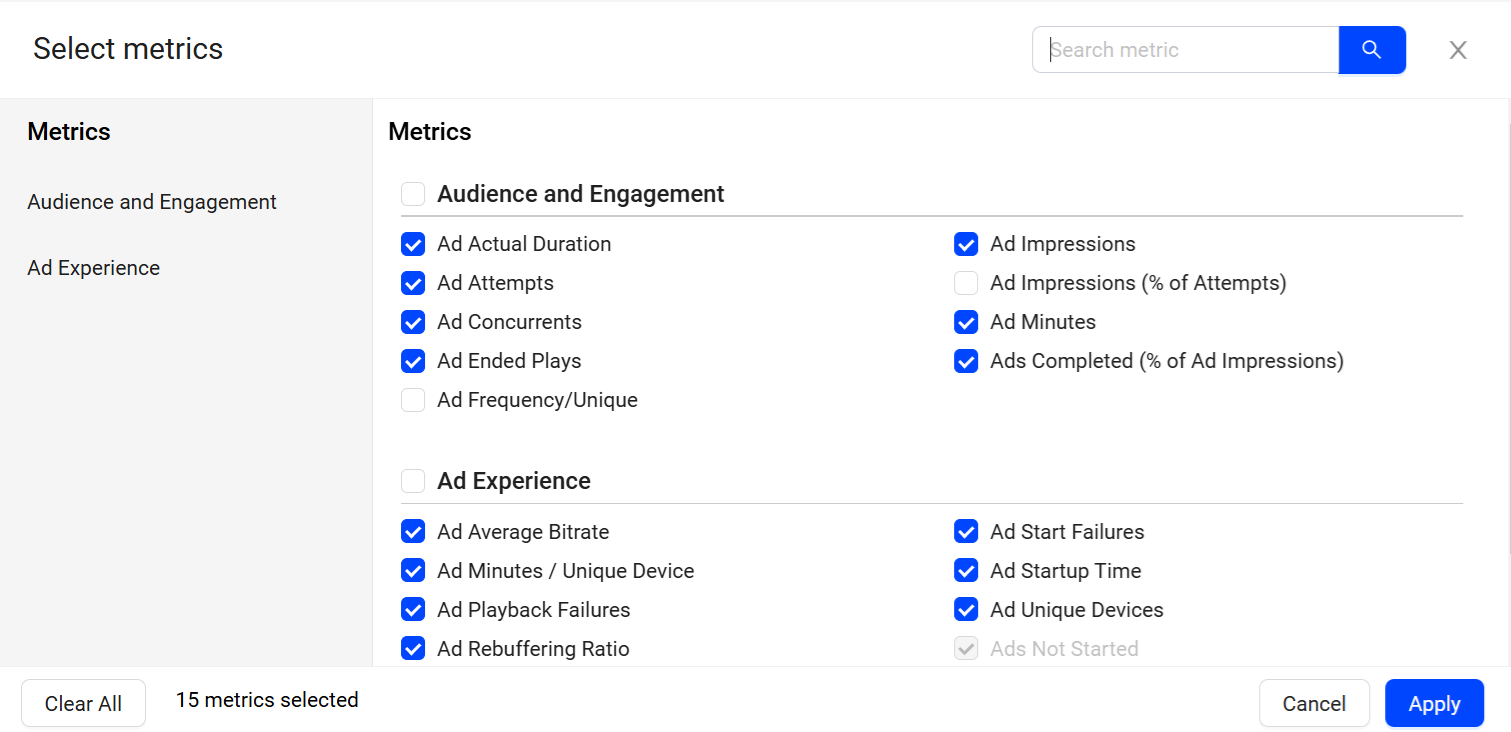
Task: Enable Ad Impressions (% of Attempts)
Action: pyautogui.click(x=966, y=283)
